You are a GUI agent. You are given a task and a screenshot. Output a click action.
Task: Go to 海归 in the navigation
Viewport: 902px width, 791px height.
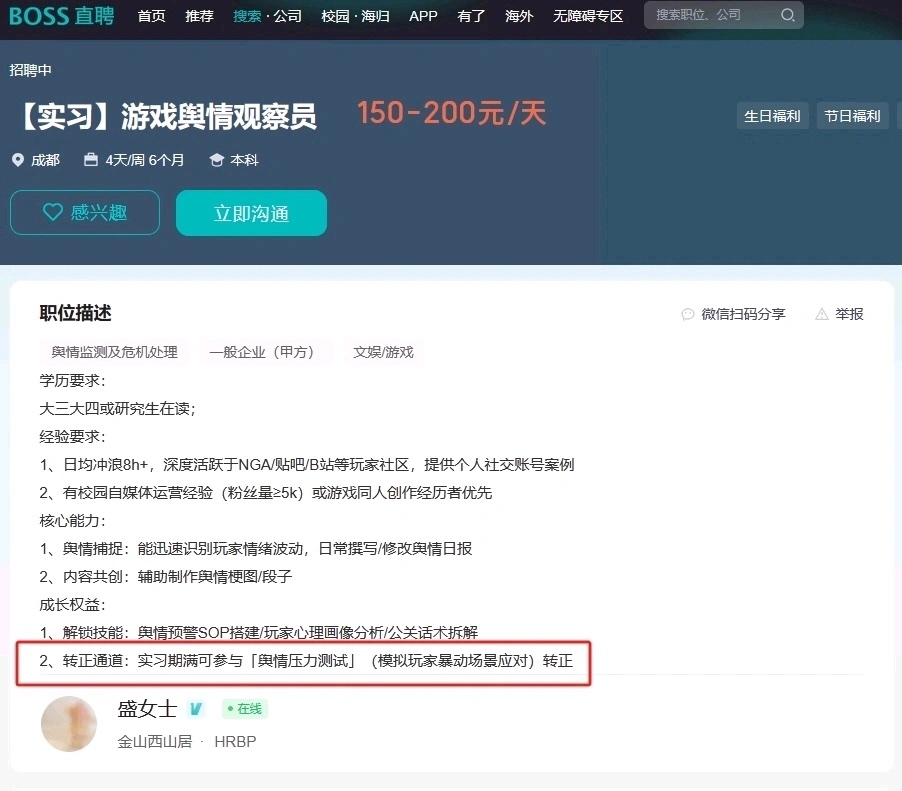376,16
